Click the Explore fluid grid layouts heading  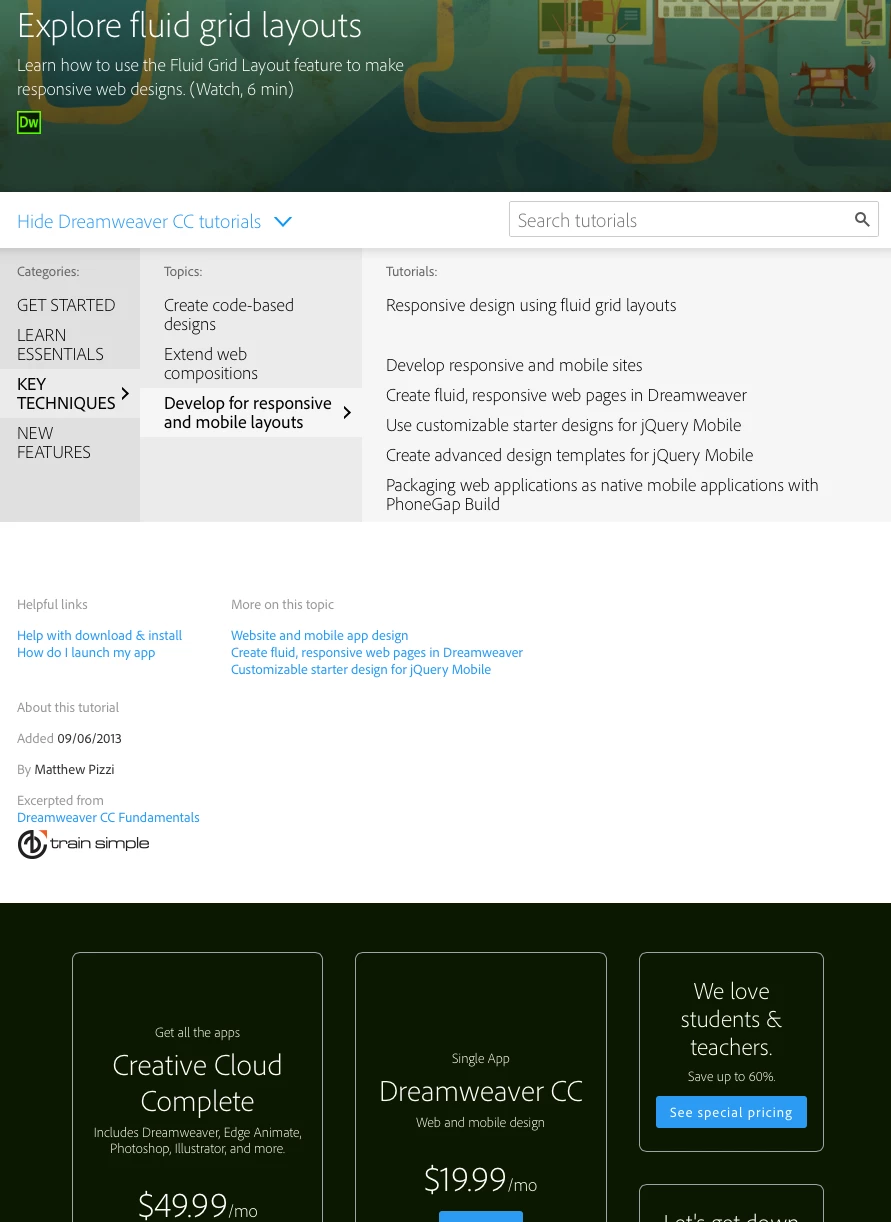click(189, 25)
